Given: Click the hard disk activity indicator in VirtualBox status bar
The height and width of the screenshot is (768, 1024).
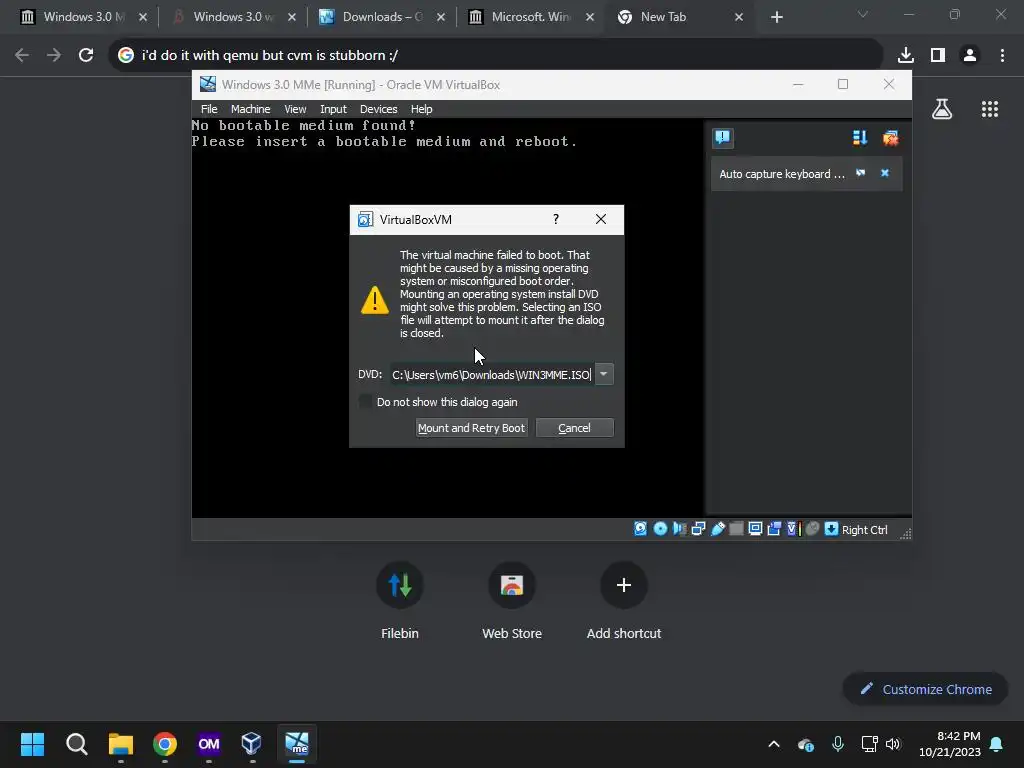Looking at the screenshot, I should [641, 529].
